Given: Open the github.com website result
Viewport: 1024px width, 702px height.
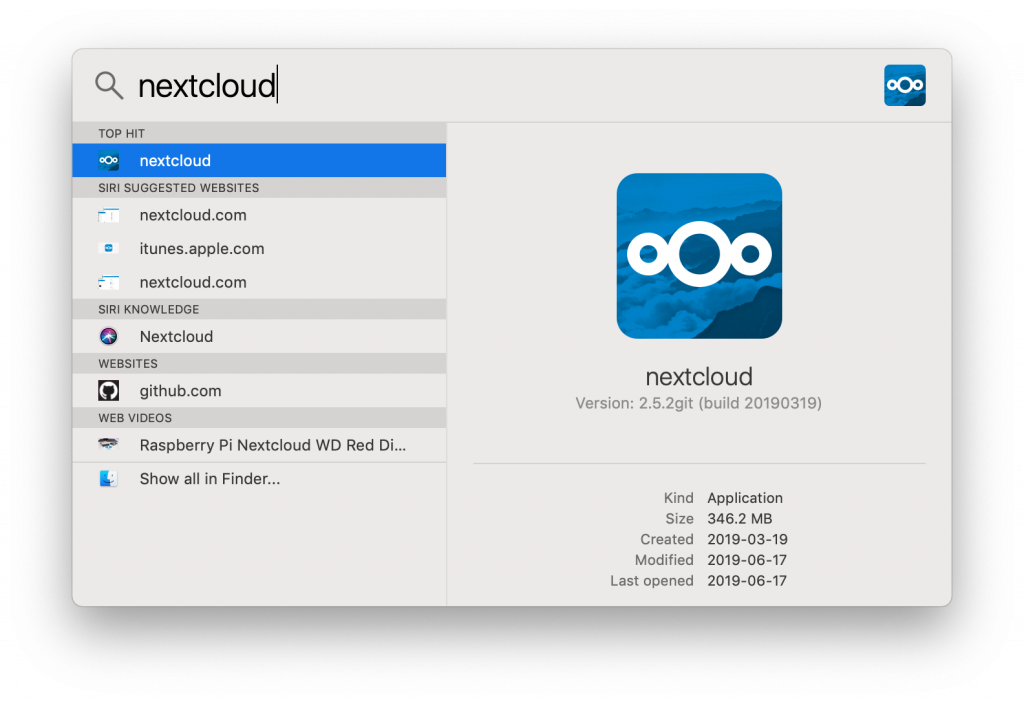Looking at the screenshot, I should click(x=180, y=391).
